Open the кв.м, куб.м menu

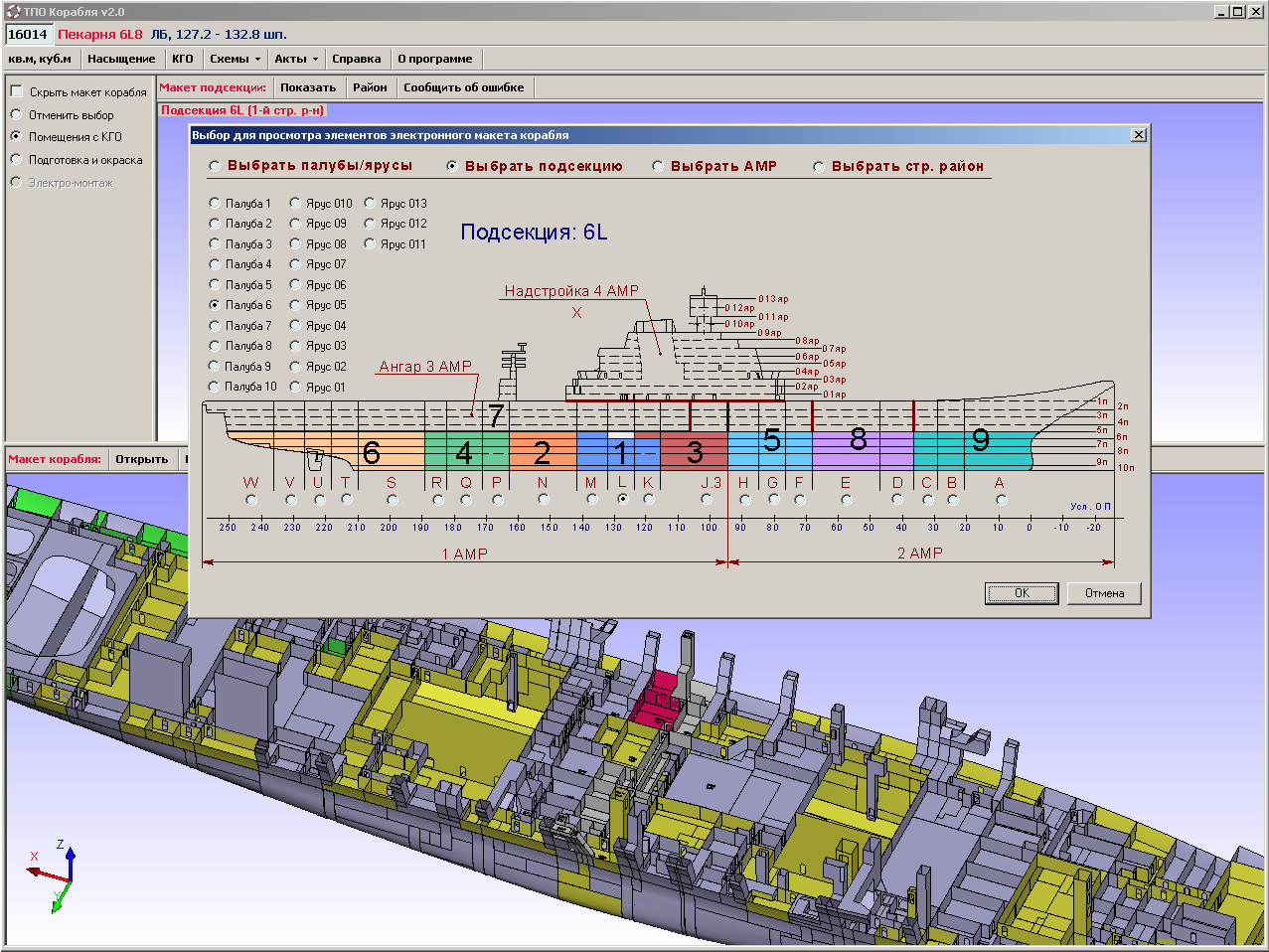40,59
